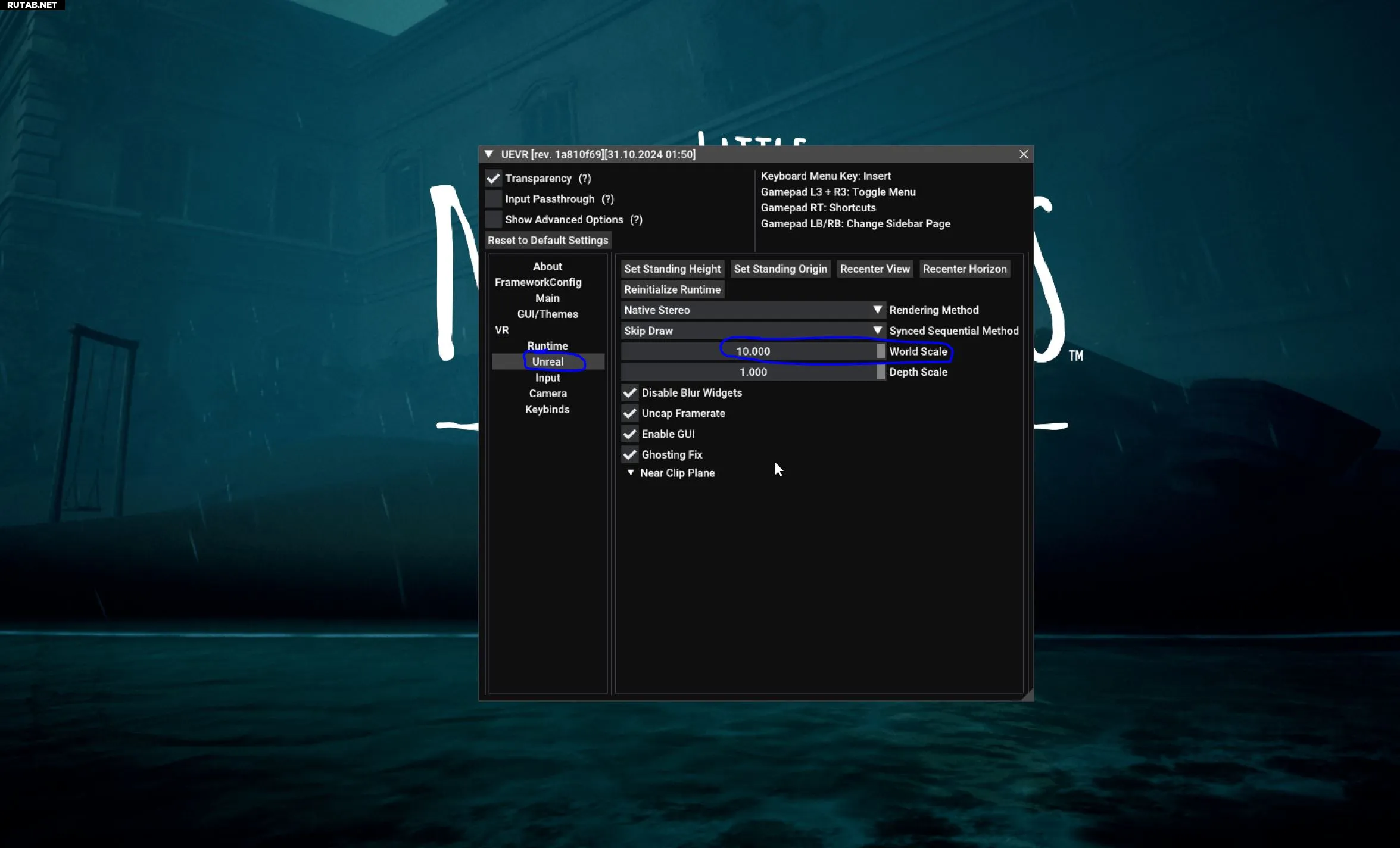Click the Depth Scale slider value
The width and height of the screenshot is (1400, 848).
point(753,372)
